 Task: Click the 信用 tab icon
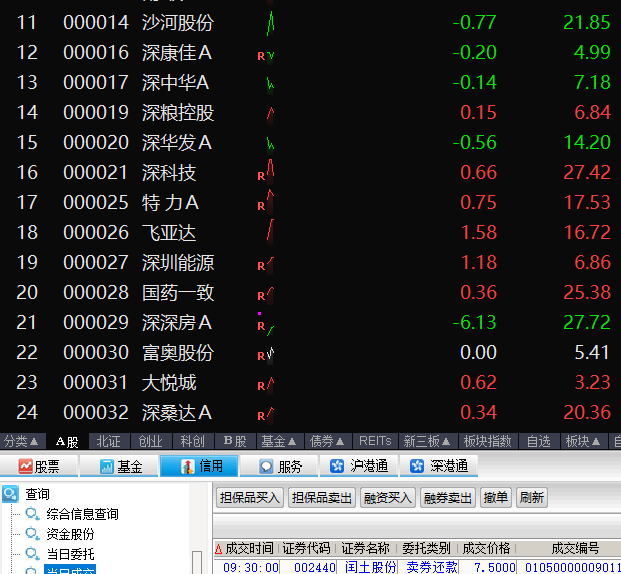pyautogui.click(x=188, y=466)
